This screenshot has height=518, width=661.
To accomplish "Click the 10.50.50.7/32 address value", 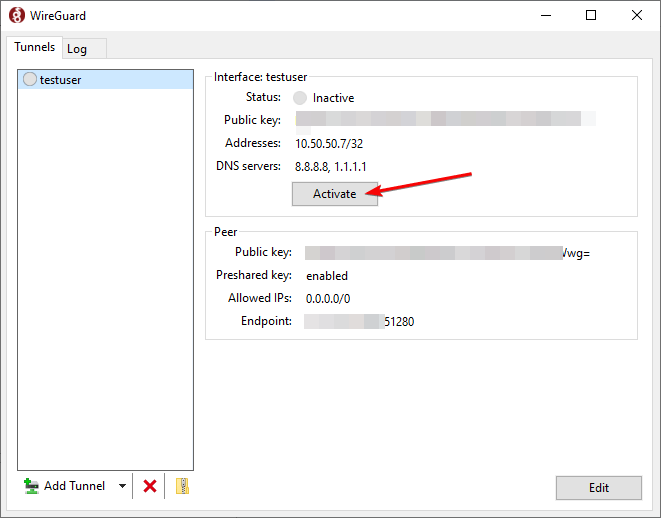I will tap(328, 143).
